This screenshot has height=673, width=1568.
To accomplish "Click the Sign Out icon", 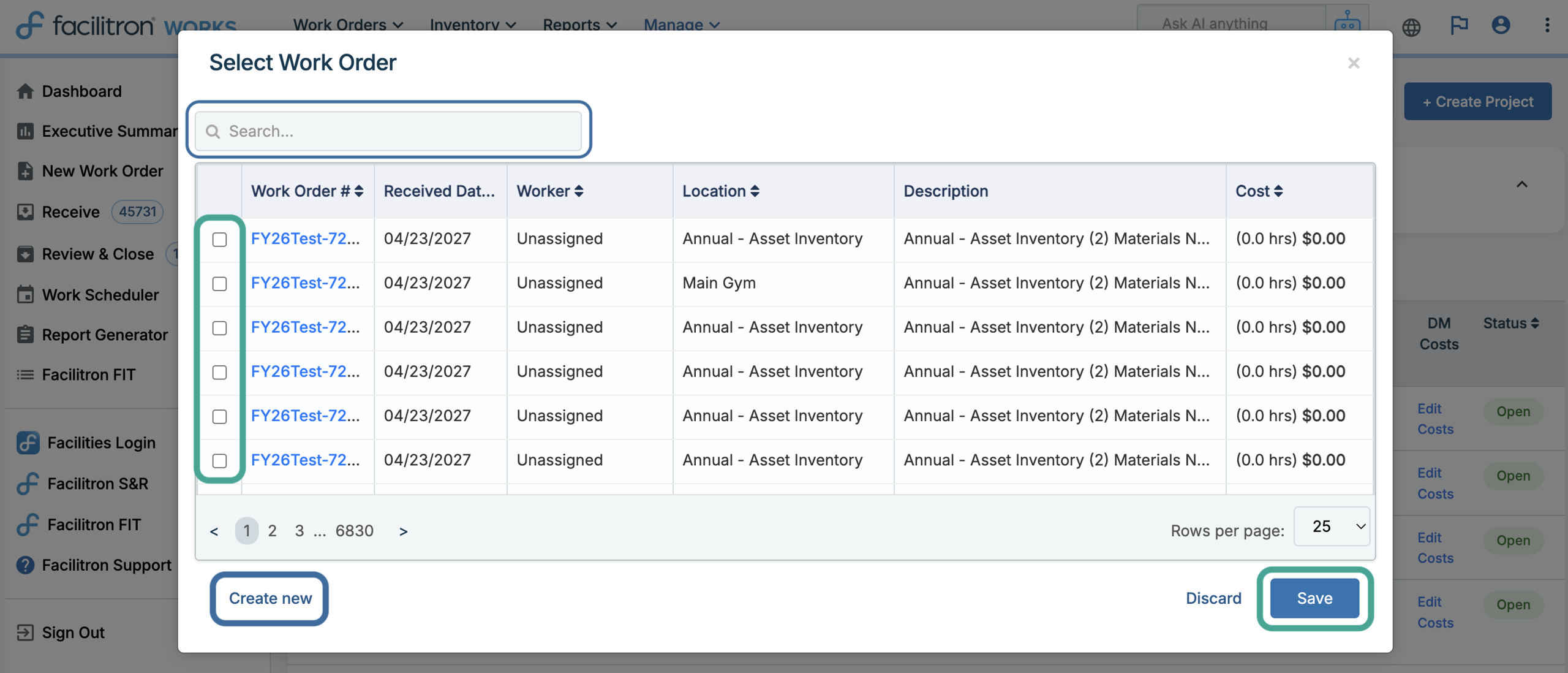I will pyautogui.click(x=25, y=633).
